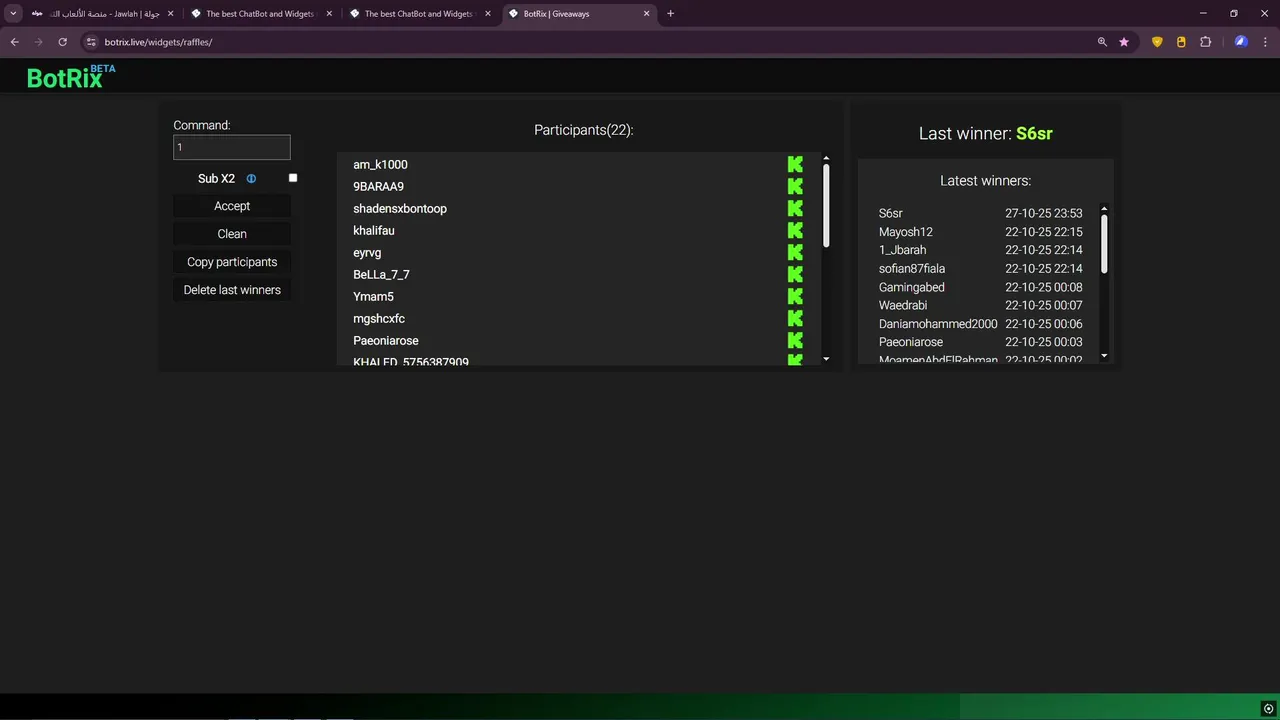Click the Kick icon beside am_k1000

point(795,164)
